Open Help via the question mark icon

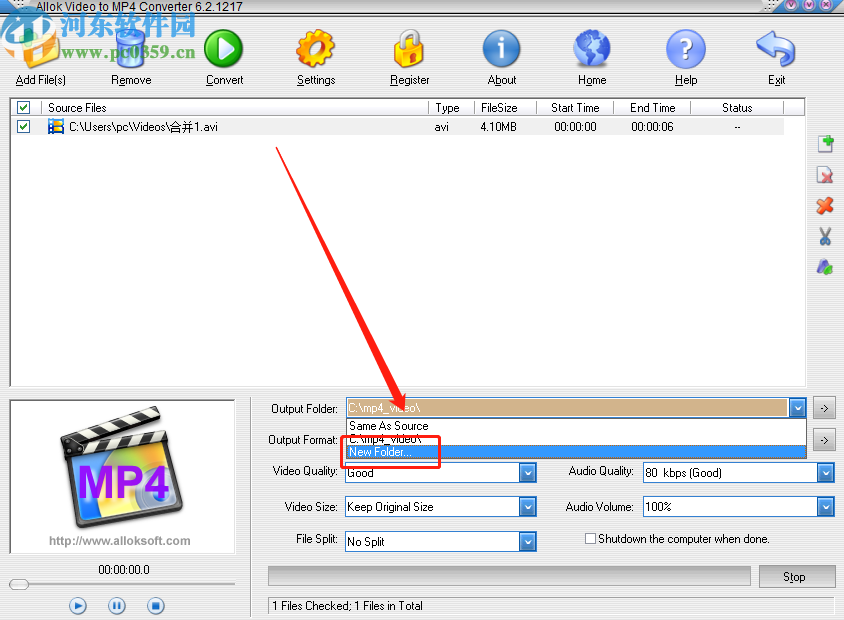coord(686,49)
